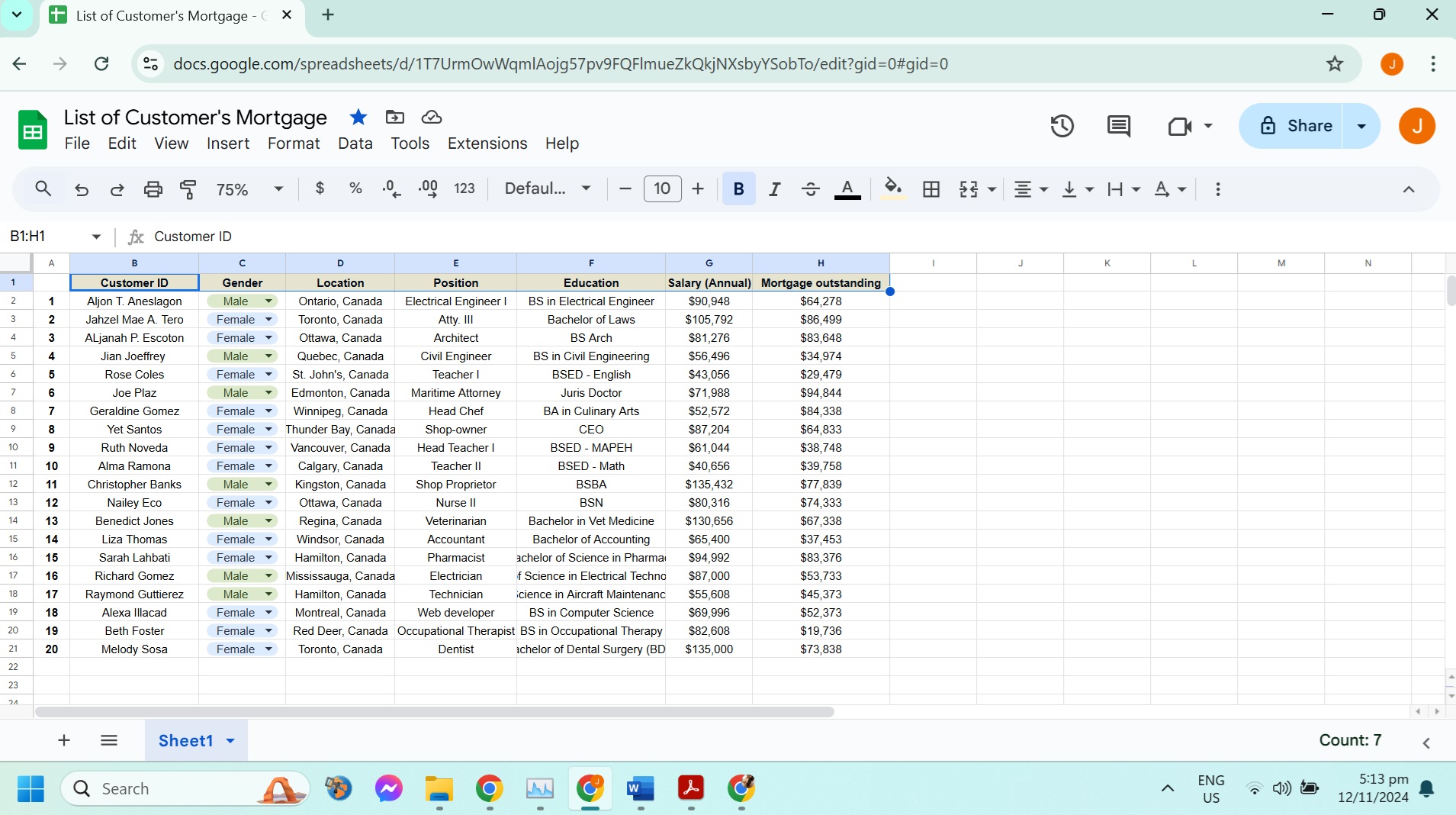Open Adobe Acrobat from the taskbar
1456x815 pixels.
(x=691, y=788)
